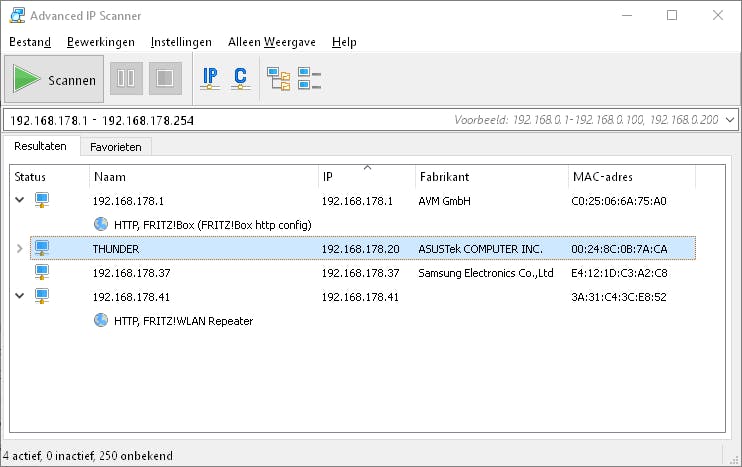The height and width of the screenshot is (467, 742).
Task: Open the IP range history dropdown
Action: coord(729,120)
